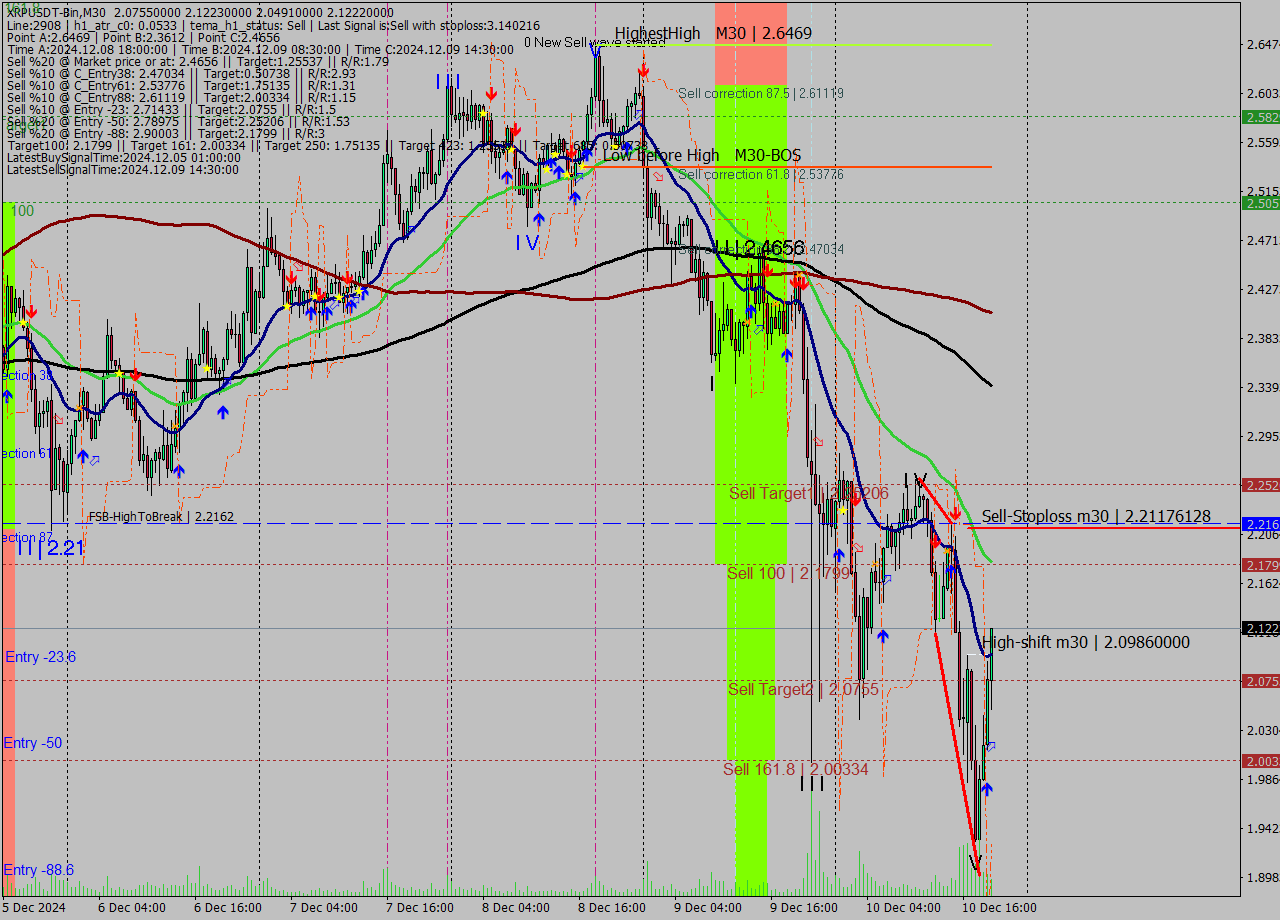Click the 'HighestHigh M30 | 2.6469' label
Viewport: 1280px width, 920px height.
click(713, 33)
